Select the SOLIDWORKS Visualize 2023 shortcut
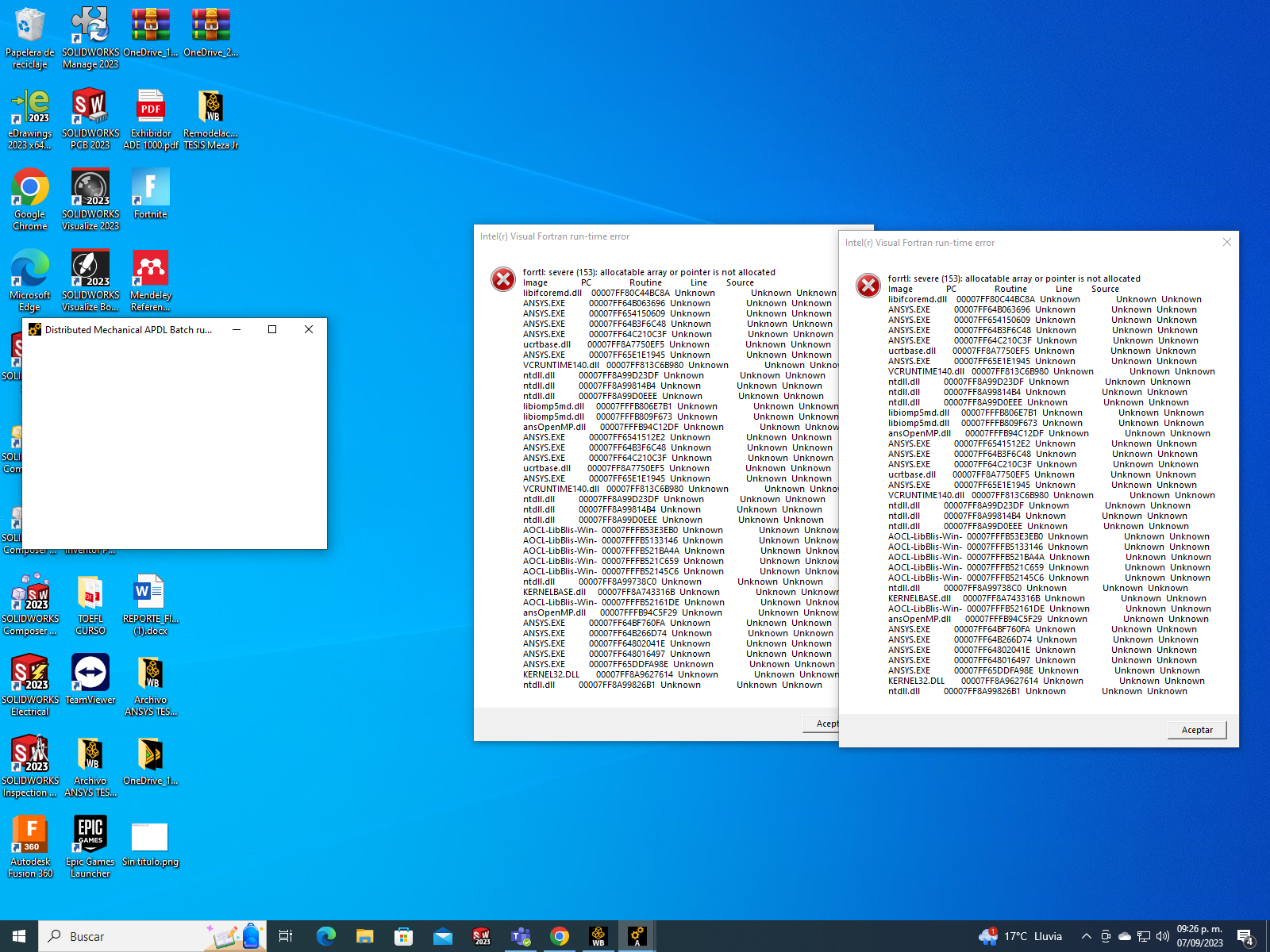Image resolution: width=1270 pixels, height=952 pixels. point(90,199)
